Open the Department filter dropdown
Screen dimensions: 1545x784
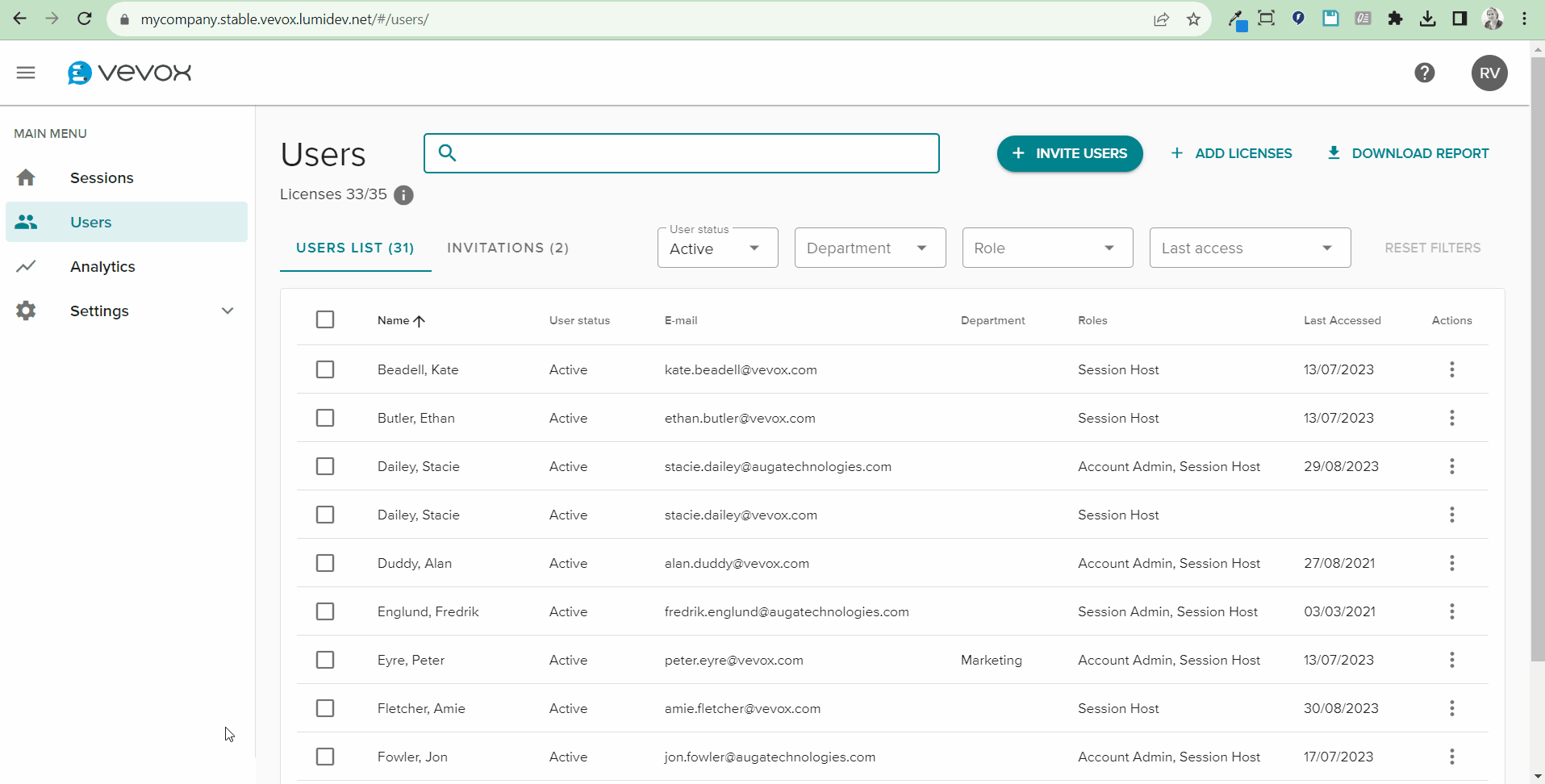pos(870,248)
